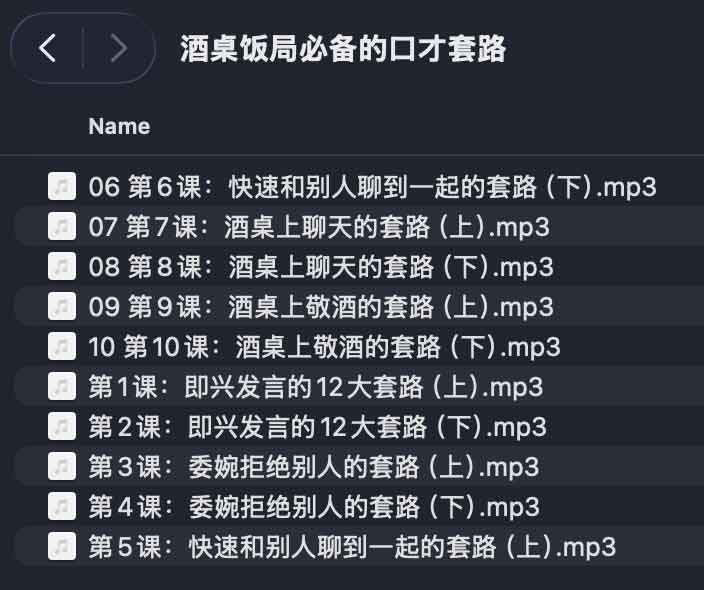Click the mp3 icon for 第2课 即兴发言
The image size is (704, 590).
[62, 426]
